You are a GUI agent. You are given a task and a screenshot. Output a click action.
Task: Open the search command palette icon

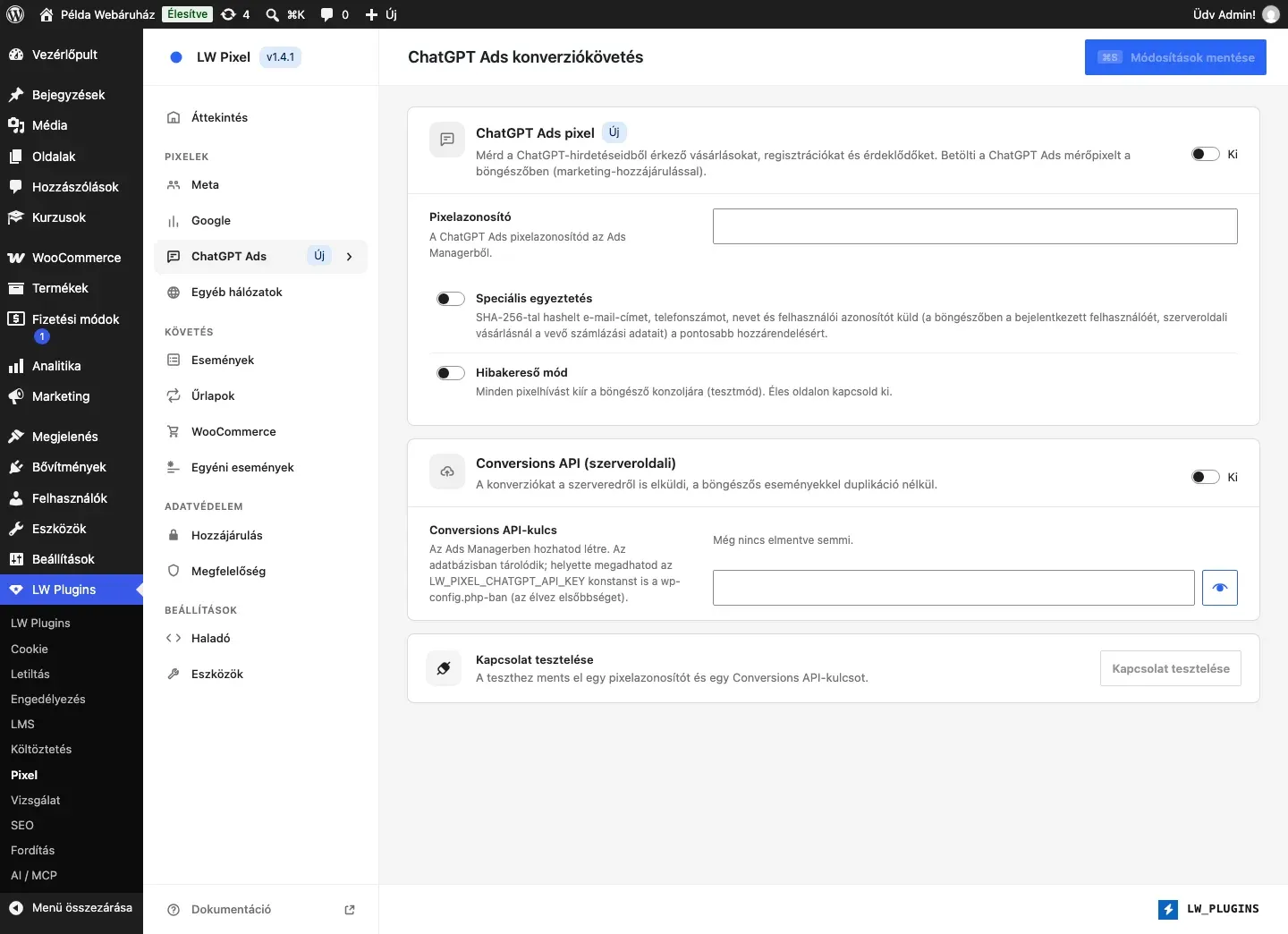pyautogui.click(x=273, y=14)
